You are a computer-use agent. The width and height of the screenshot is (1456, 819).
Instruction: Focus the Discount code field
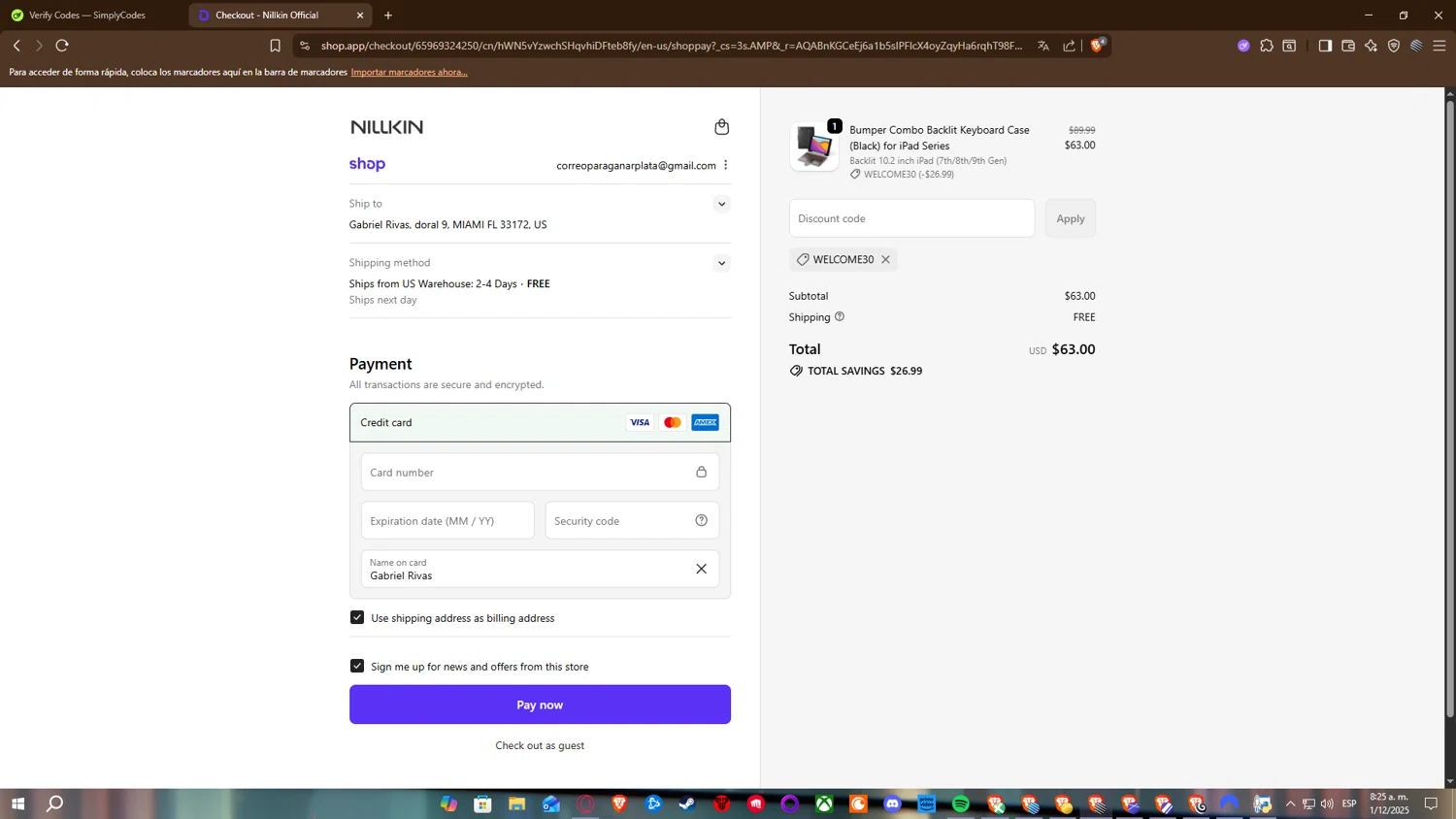[911, 218]
